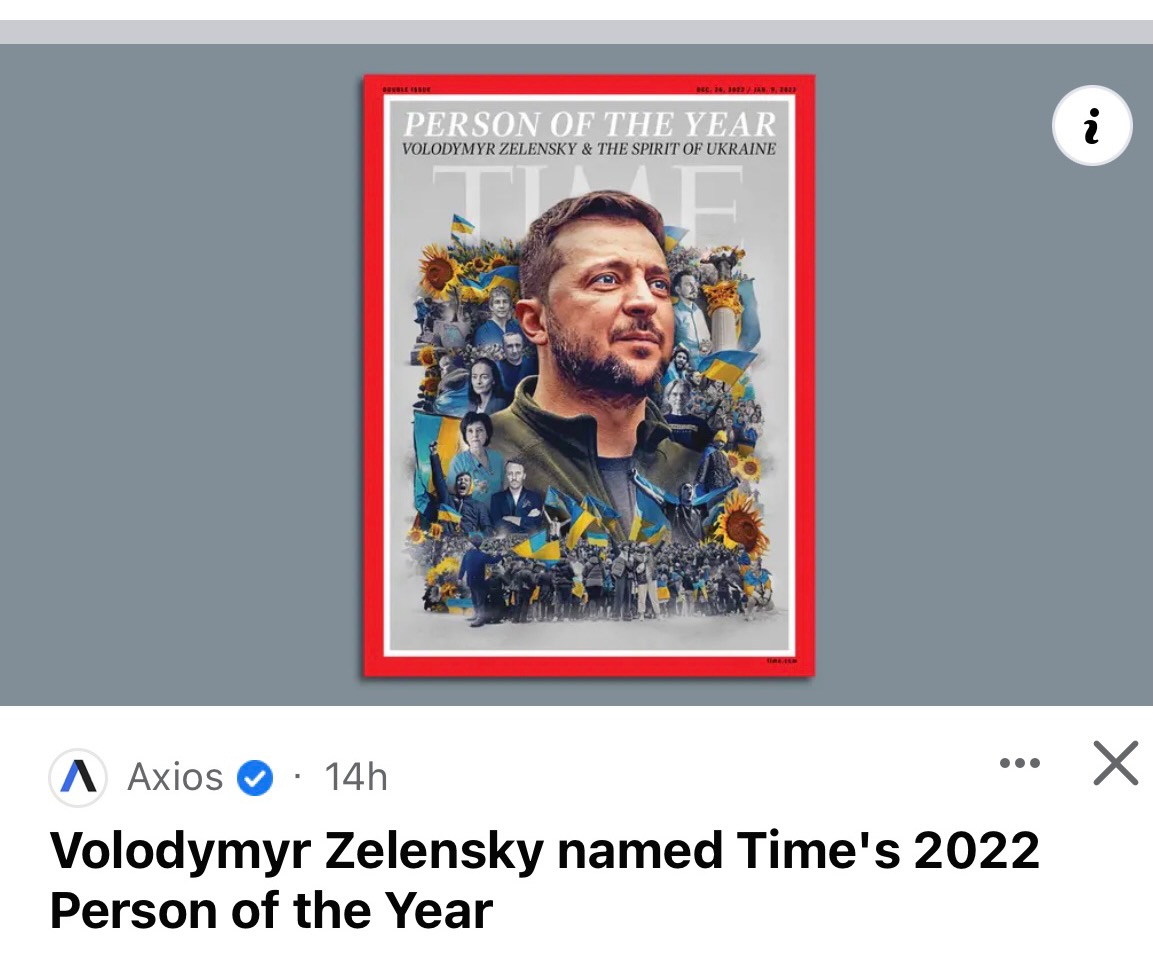Click the light gray bar above the image

(576, 31)
